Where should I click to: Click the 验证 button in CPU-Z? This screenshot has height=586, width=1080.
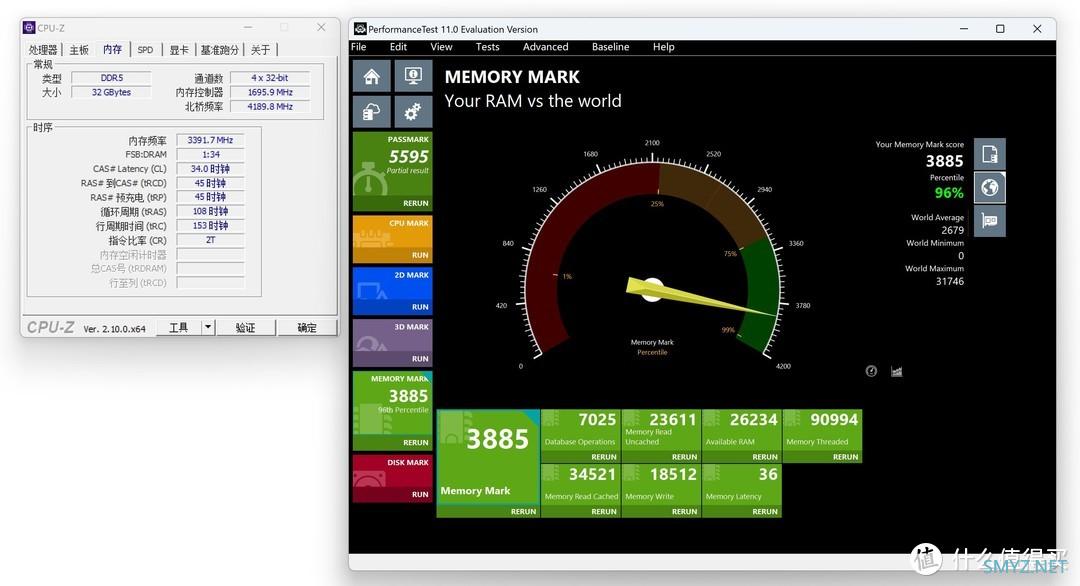[x=245, y=328]
